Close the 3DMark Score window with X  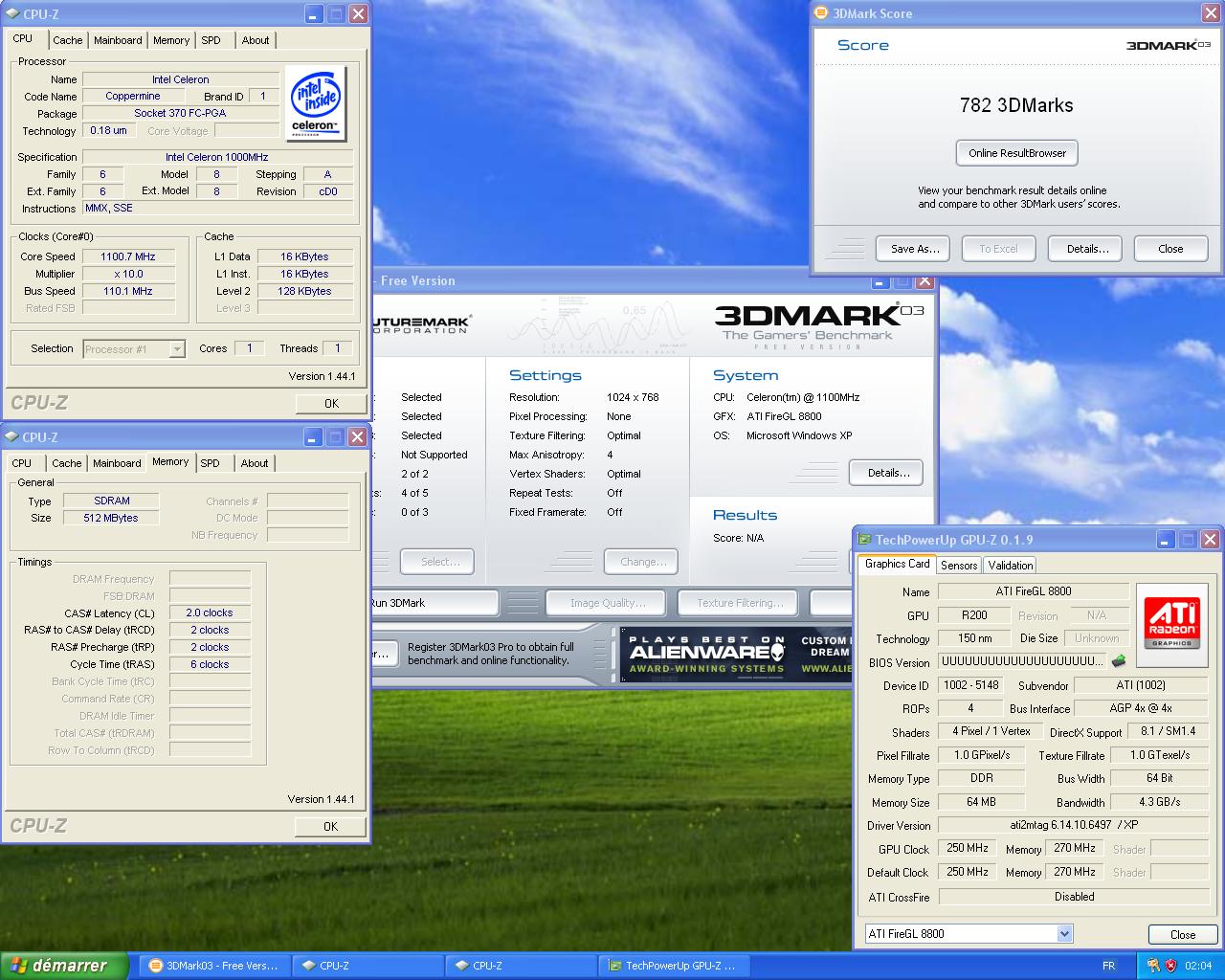pos(1211,13)
